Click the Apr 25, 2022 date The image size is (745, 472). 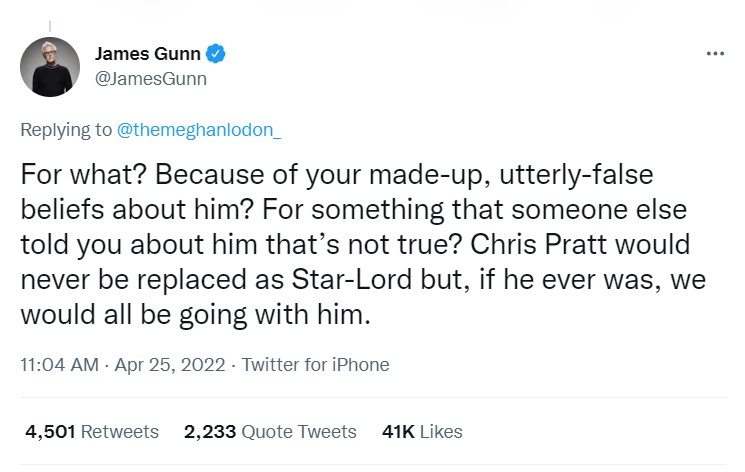(x=170, y=365)
